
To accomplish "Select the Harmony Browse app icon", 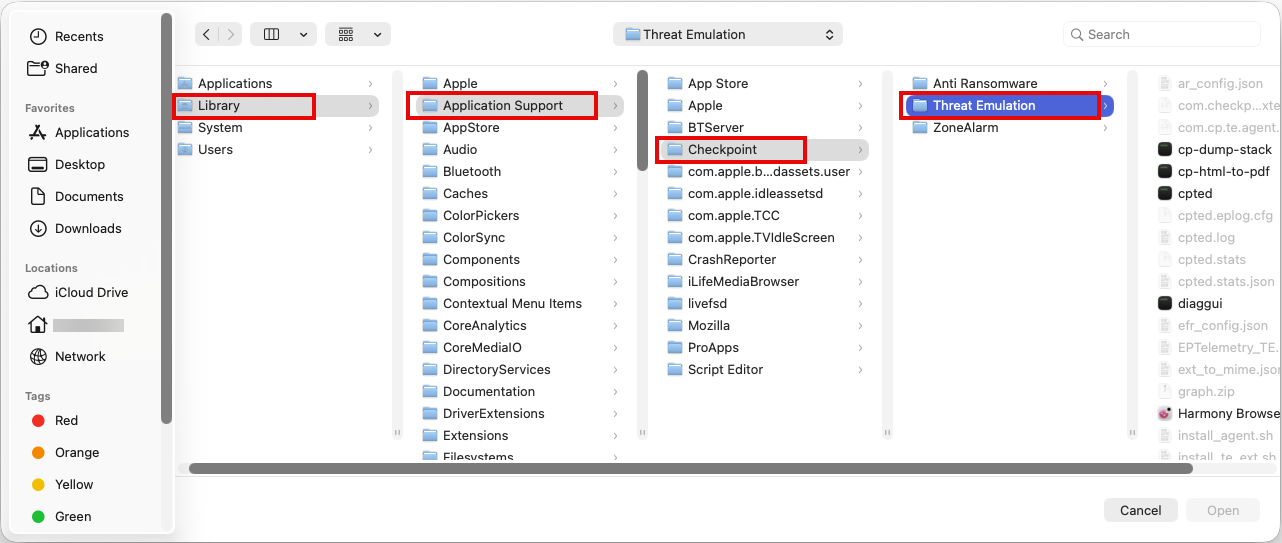I will coord(1164,413).
